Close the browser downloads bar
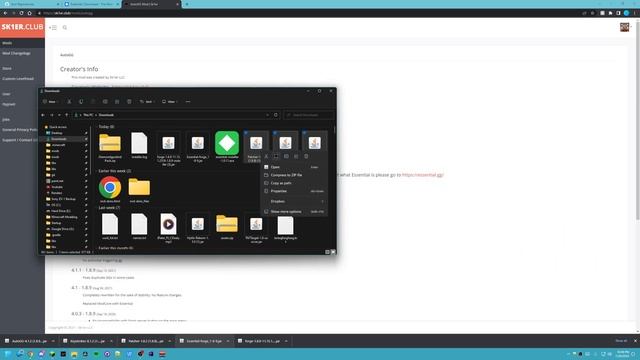Viewport: 640px width, 360px height. point(635,341)
